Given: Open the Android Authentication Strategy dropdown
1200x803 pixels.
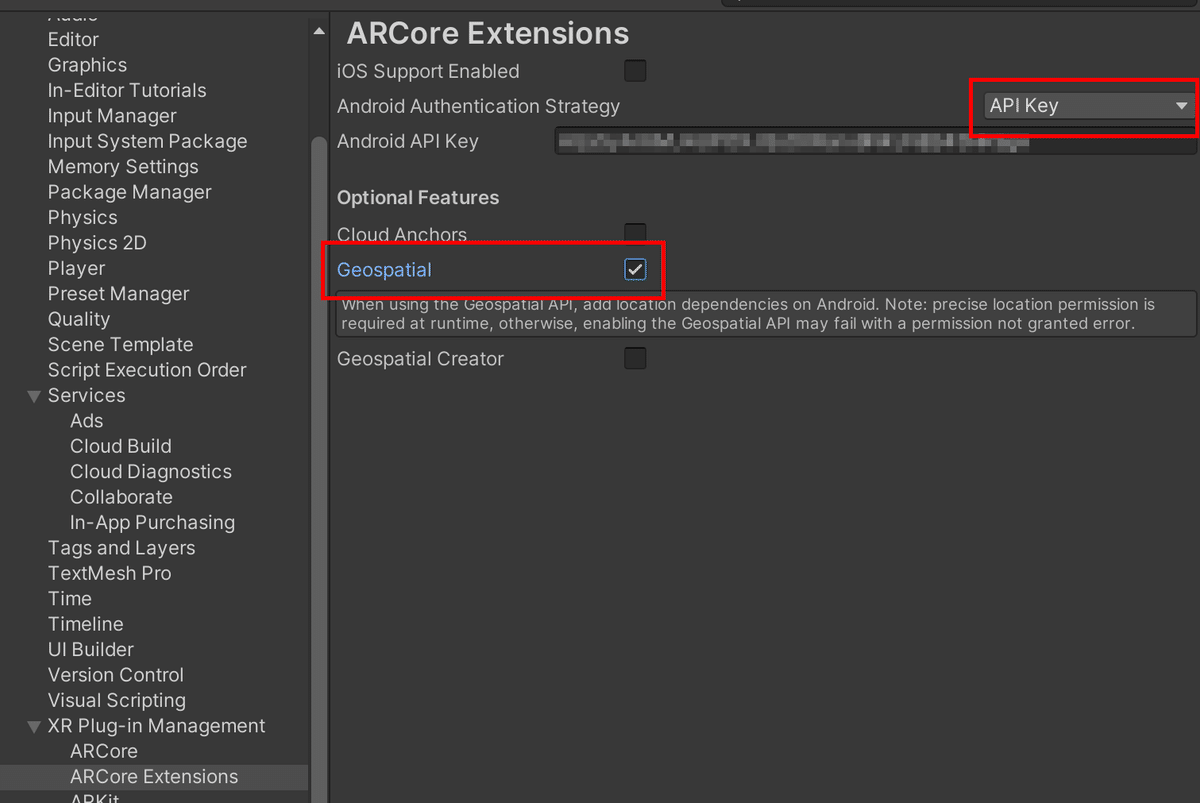Looking at the screenshot, I should (x=1084, y=105).
